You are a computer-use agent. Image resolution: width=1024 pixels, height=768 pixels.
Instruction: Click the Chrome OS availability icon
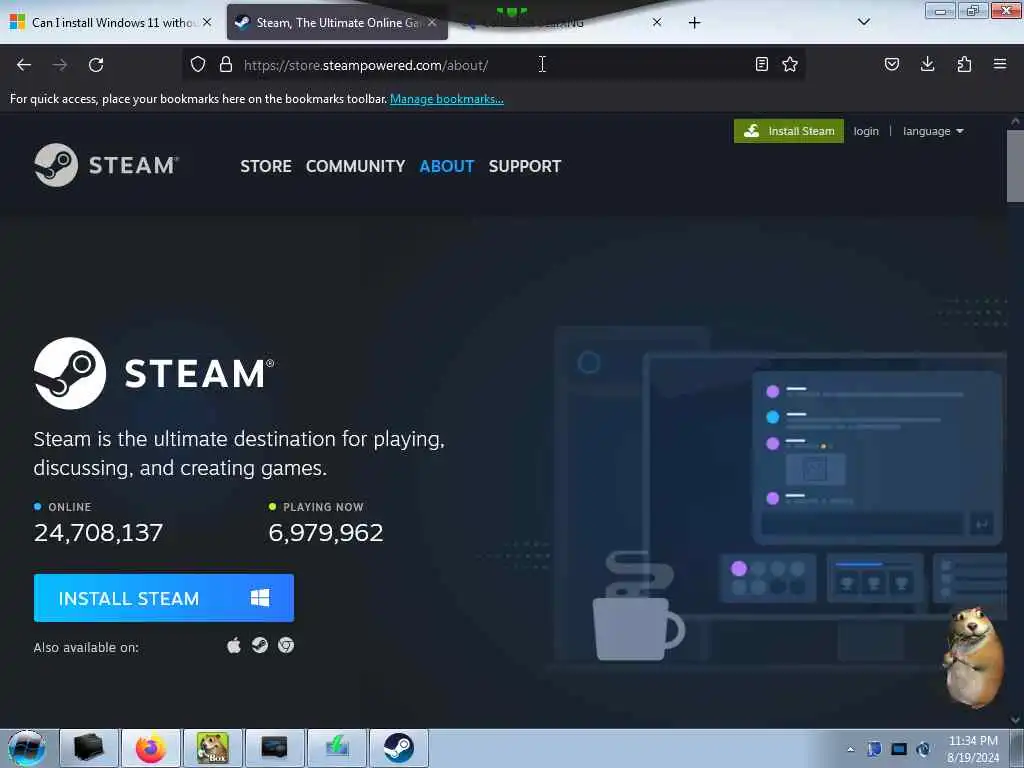pyautogui.click(x=285, y=645)
